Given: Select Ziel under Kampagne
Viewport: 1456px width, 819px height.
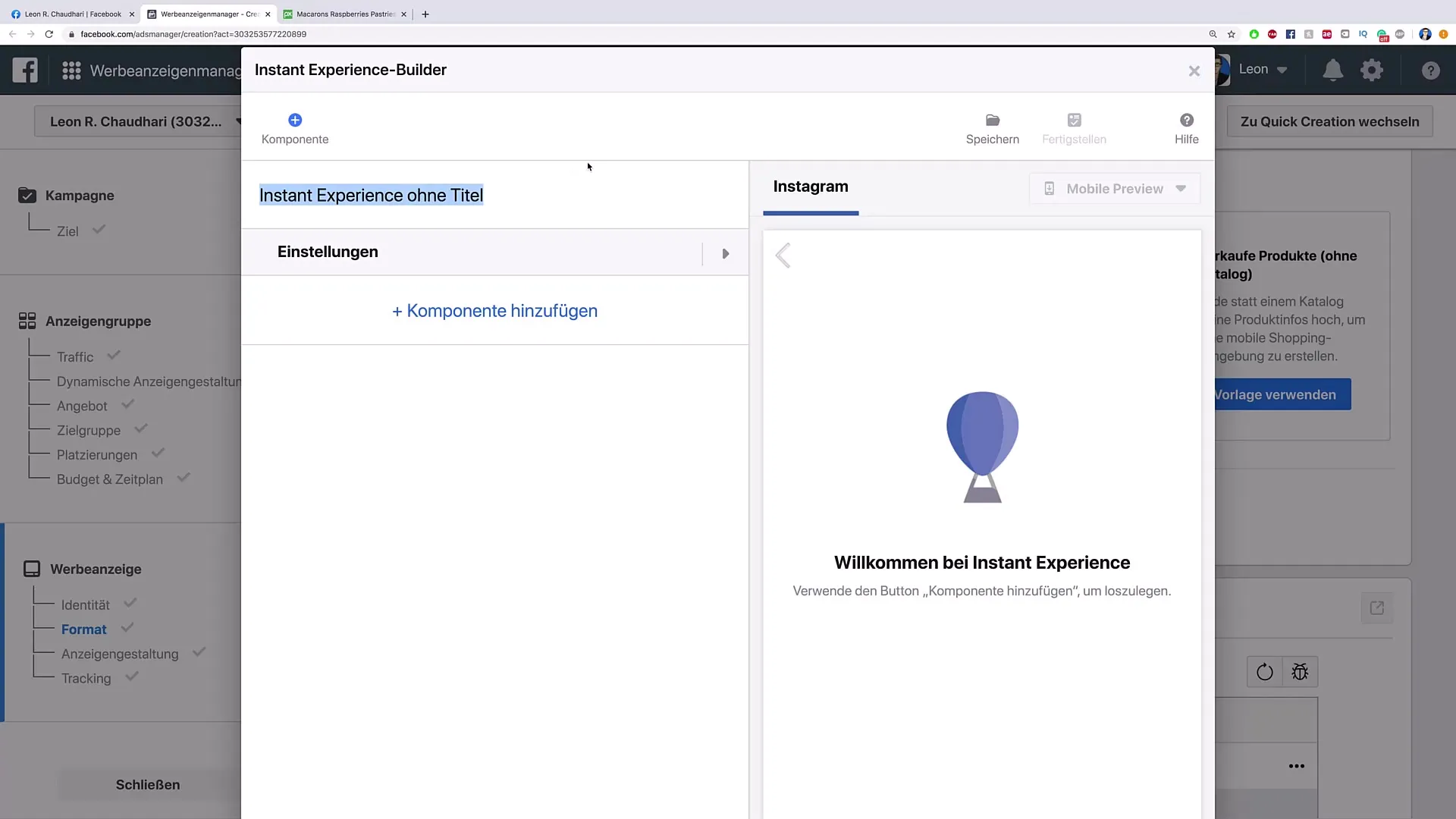Looking at the screenshot, I should pyautogui.click(x=67, y=231).
